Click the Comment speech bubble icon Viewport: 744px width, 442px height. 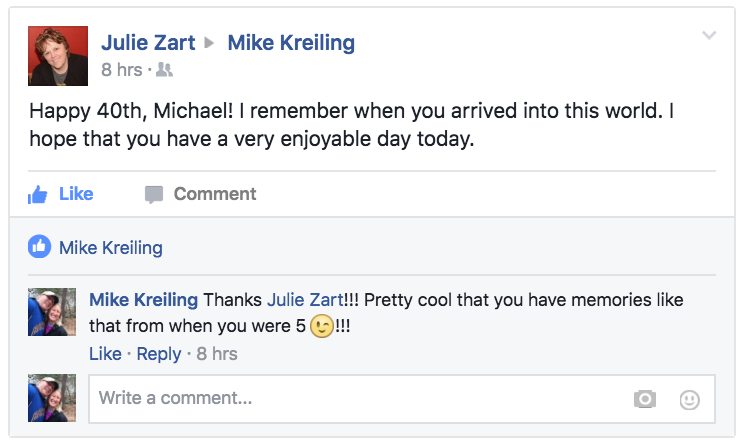153,195
